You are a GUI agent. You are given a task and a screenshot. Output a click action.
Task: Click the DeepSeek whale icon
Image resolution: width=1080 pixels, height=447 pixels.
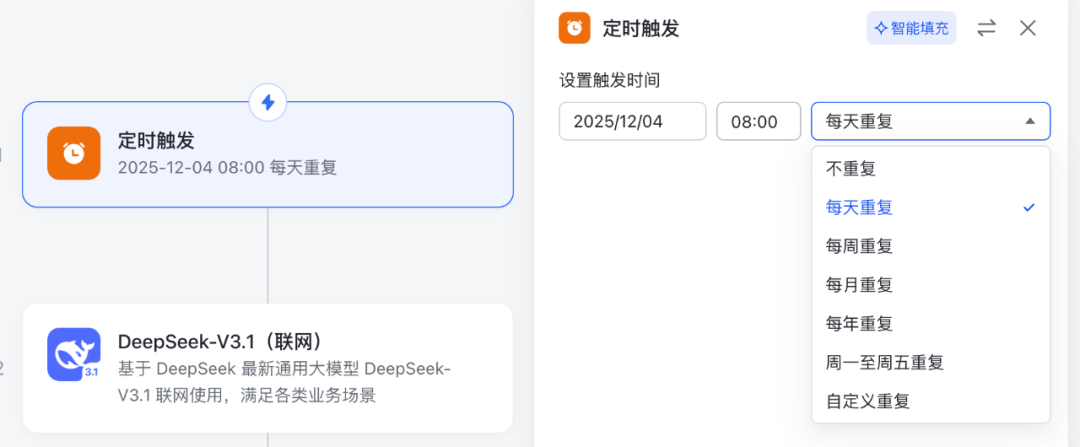(x=74, y=354)
